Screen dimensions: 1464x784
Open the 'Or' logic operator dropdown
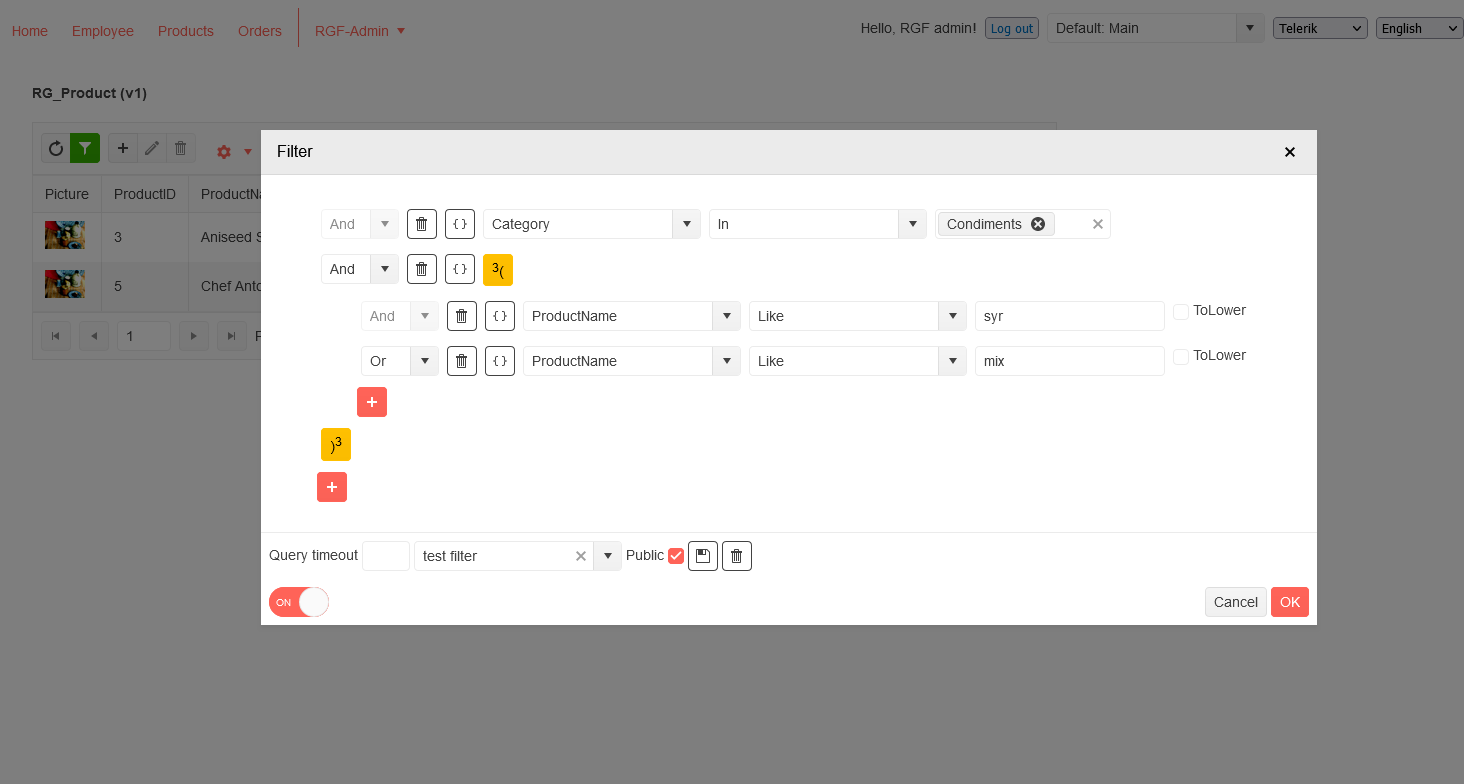(424, 361)
